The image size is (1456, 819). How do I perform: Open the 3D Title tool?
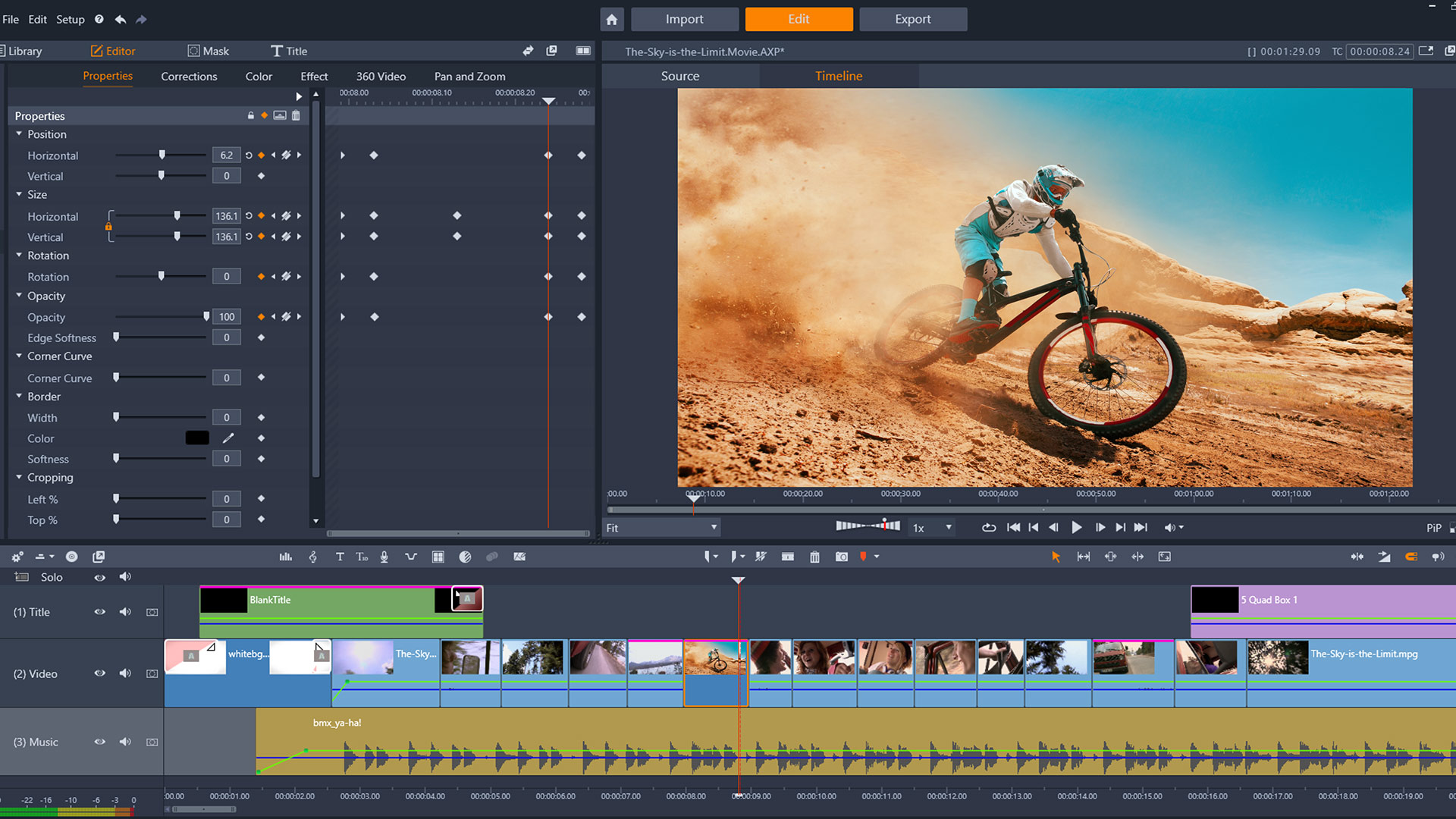point(362,556)
